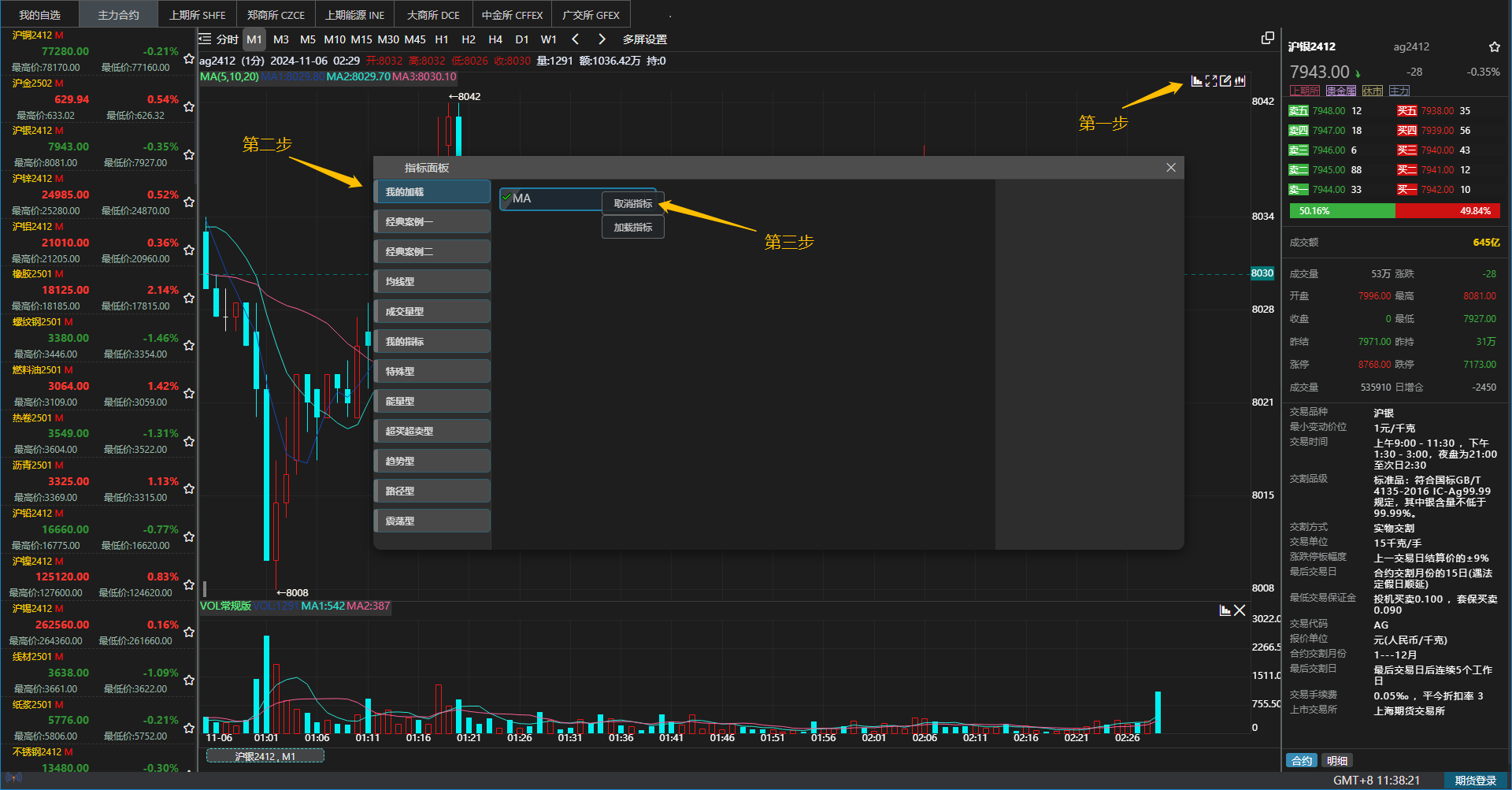Image resolution: width=1512 pixels, height=790 pixels.
Task: Expand the 超买超卖型 indicator category
Action: 432,431
